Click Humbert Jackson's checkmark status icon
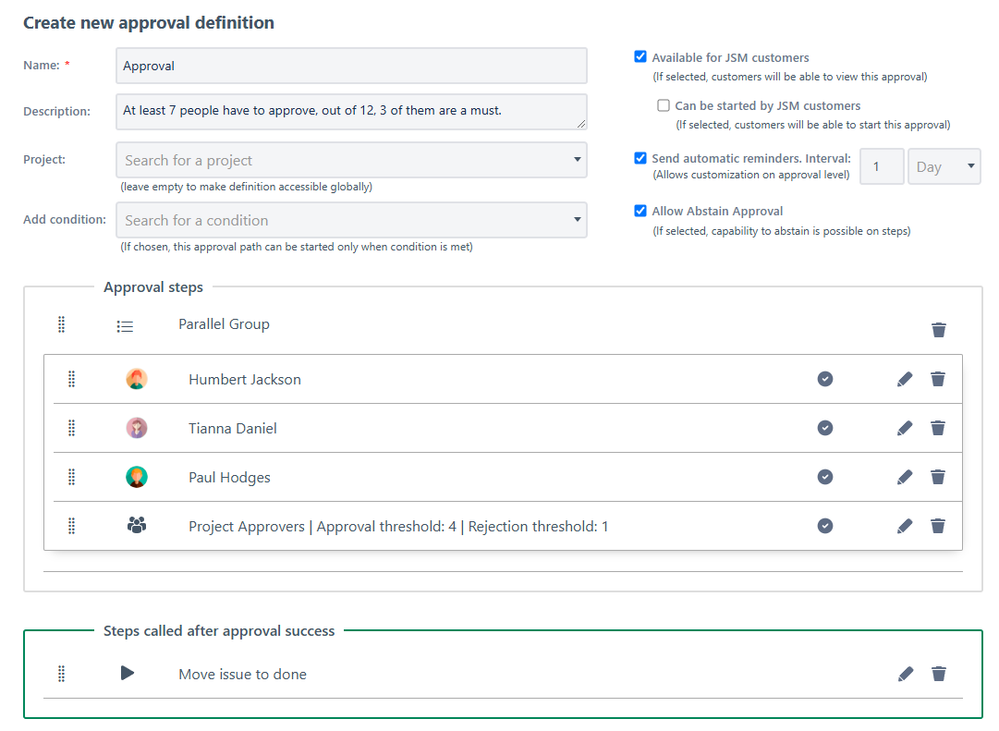The width and height of the screenshot is (999, 731). (x=825, y=379)
